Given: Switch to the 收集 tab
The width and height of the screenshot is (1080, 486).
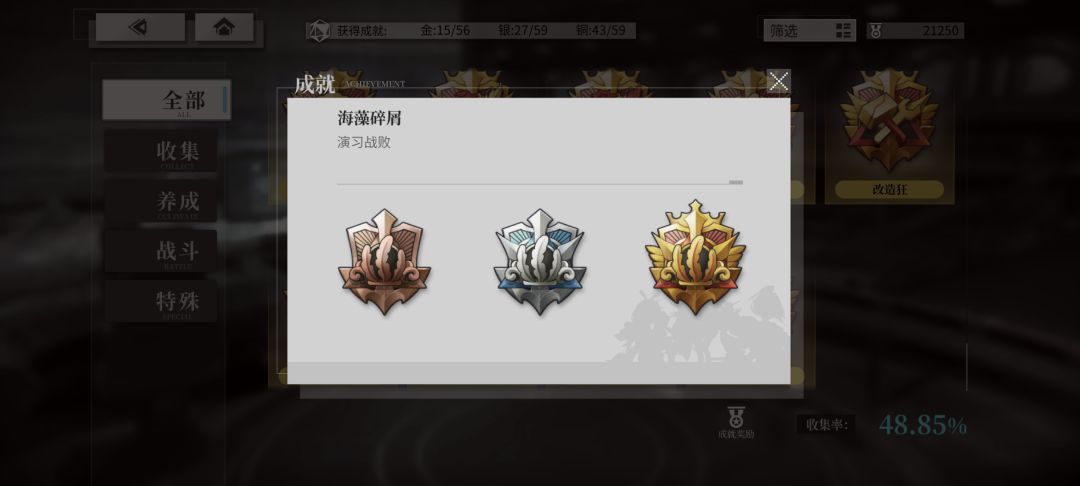Looking at the screenshot, I should pos(161,151).
